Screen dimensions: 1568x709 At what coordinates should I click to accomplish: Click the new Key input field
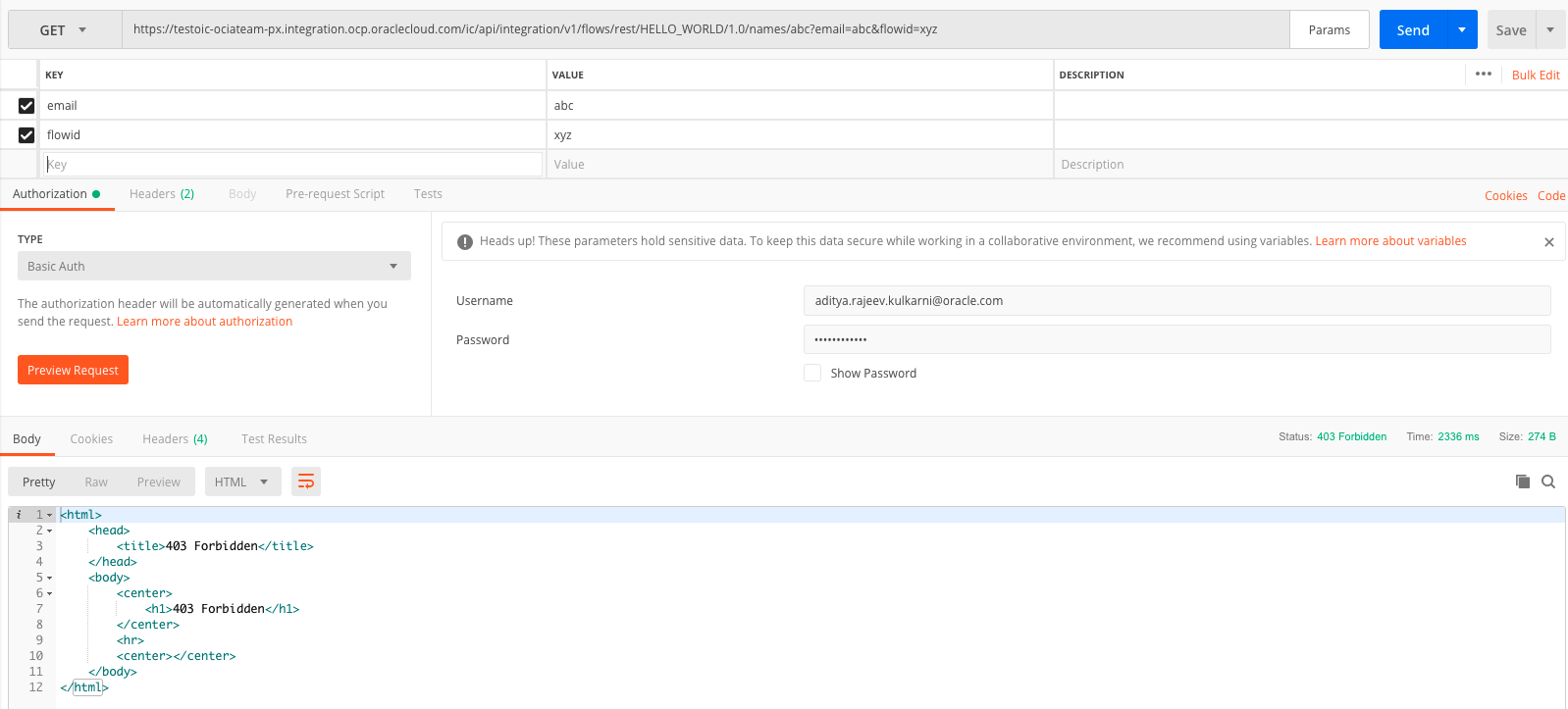click(x=292, y=165)
